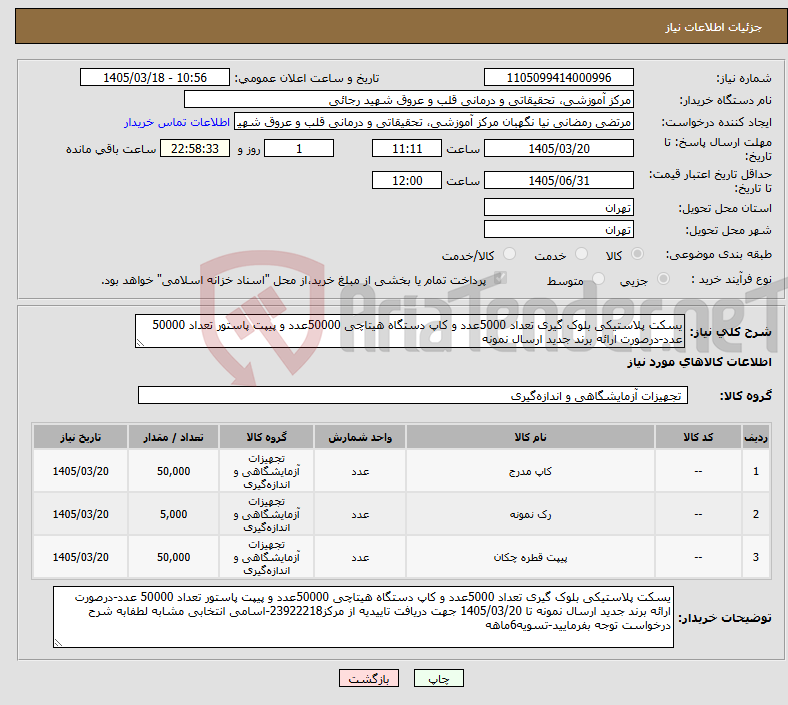Click the resize handle of the description box
Viewport: 788px width, 705px height.
140,343
